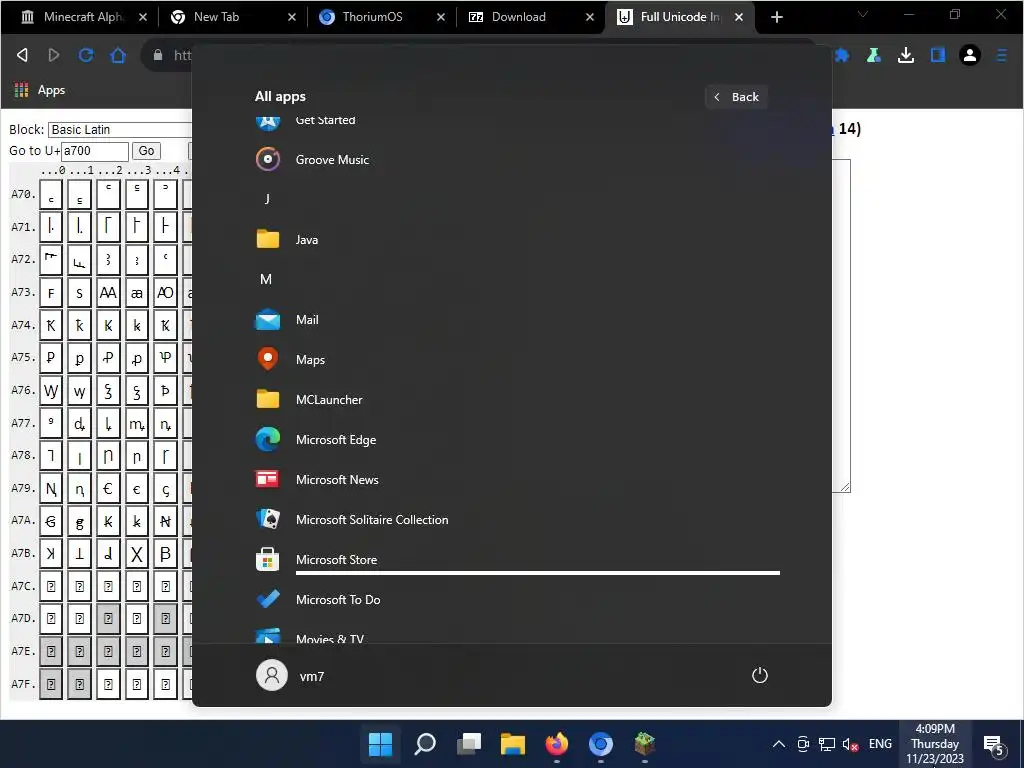
Task: Start Microsoft Solitaire Collection
Action: click(516, 519)
